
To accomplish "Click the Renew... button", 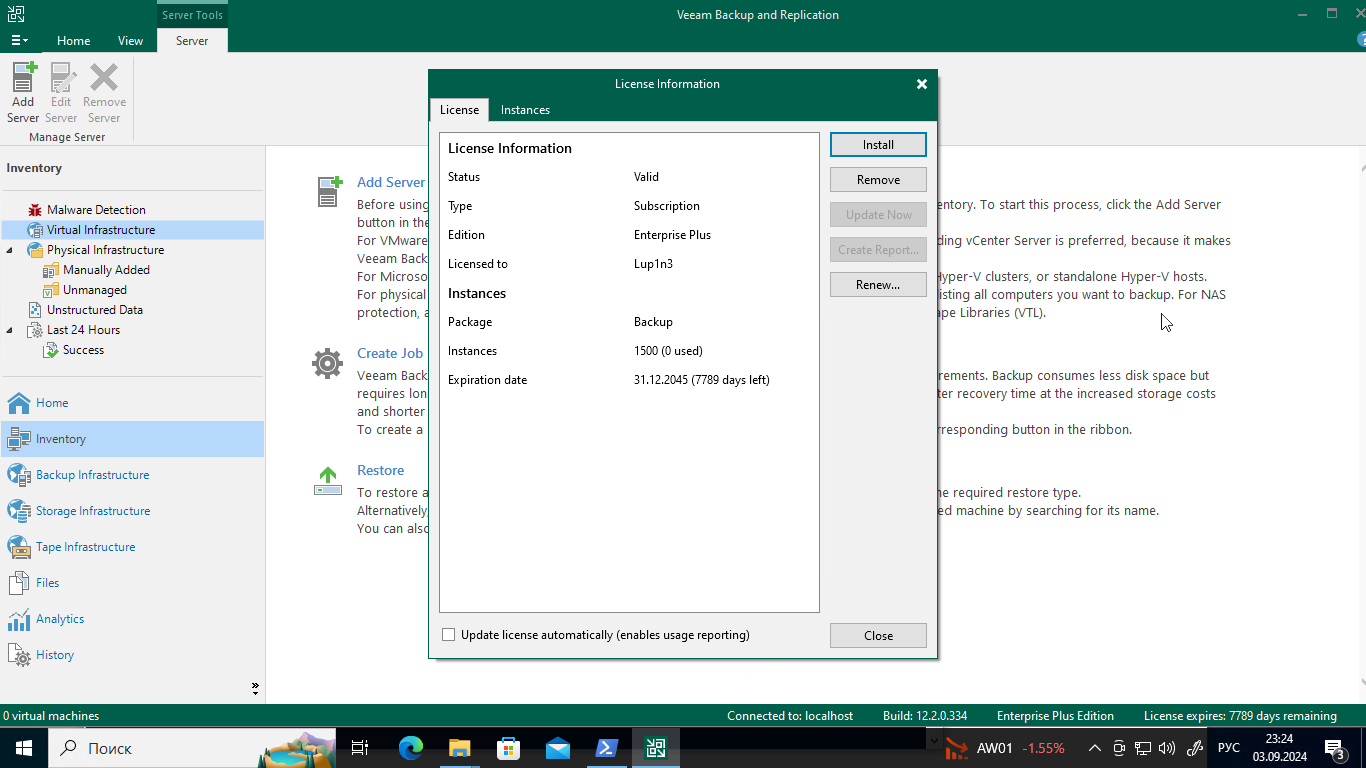I will [x=878, y=285].
